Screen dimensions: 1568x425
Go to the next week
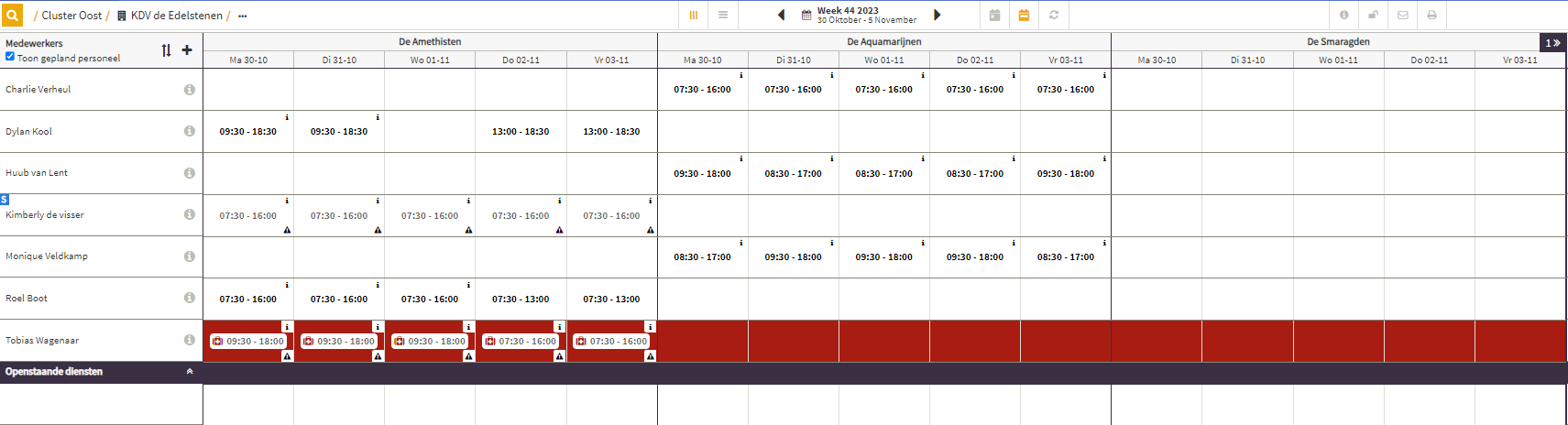click(937, 16)
